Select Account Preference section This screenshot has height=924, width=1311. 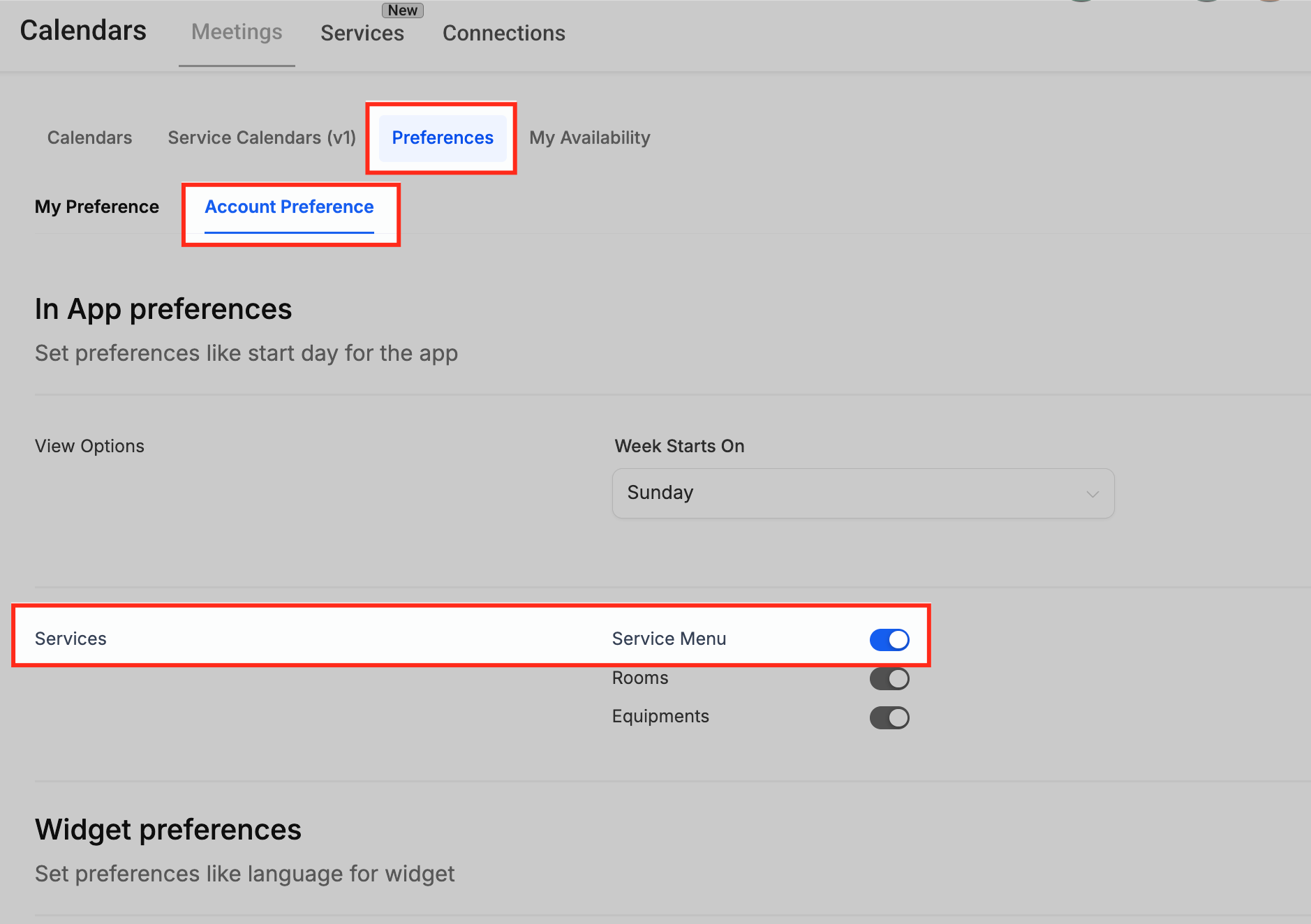289,207
